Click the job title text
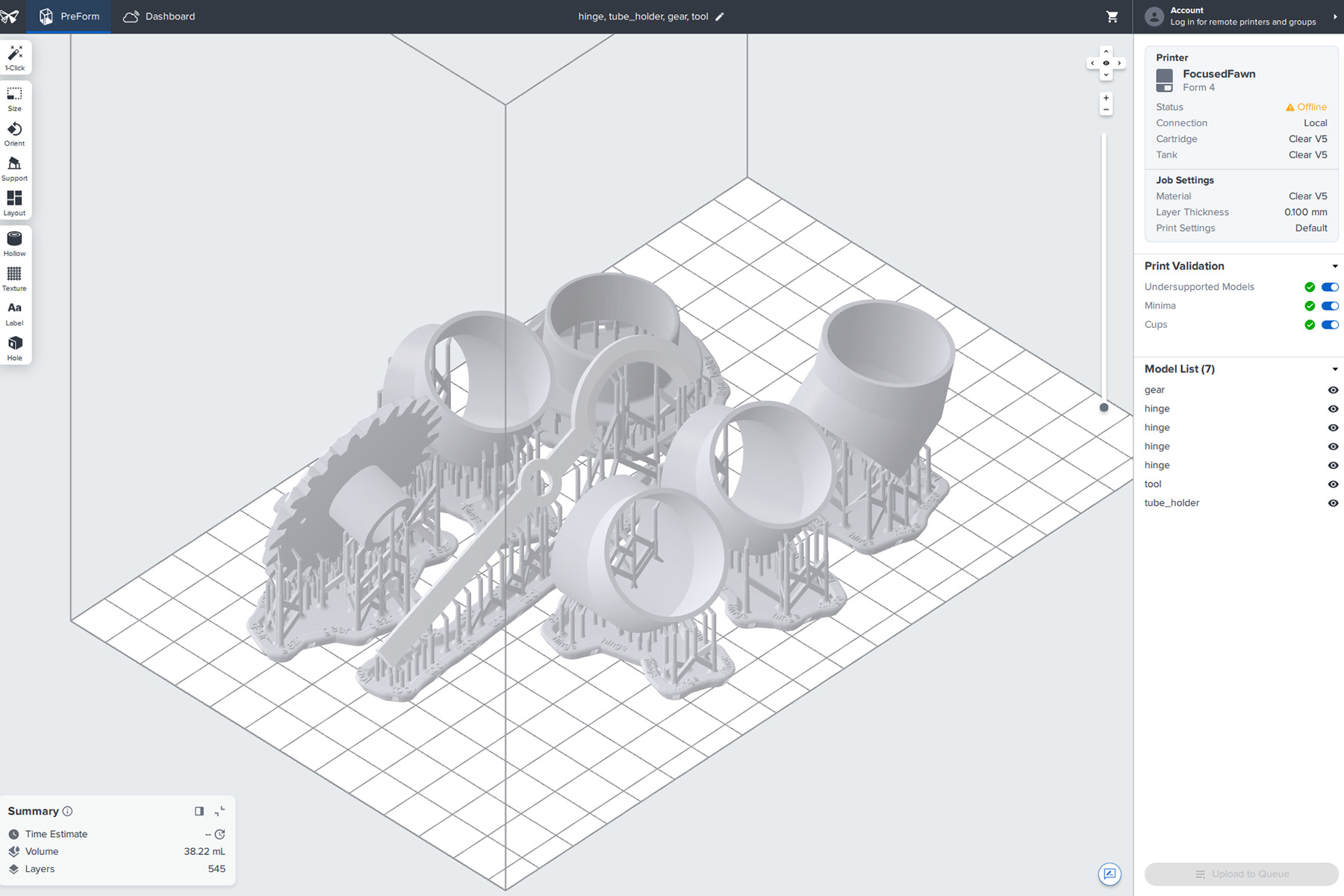 [x=643, y=16]
